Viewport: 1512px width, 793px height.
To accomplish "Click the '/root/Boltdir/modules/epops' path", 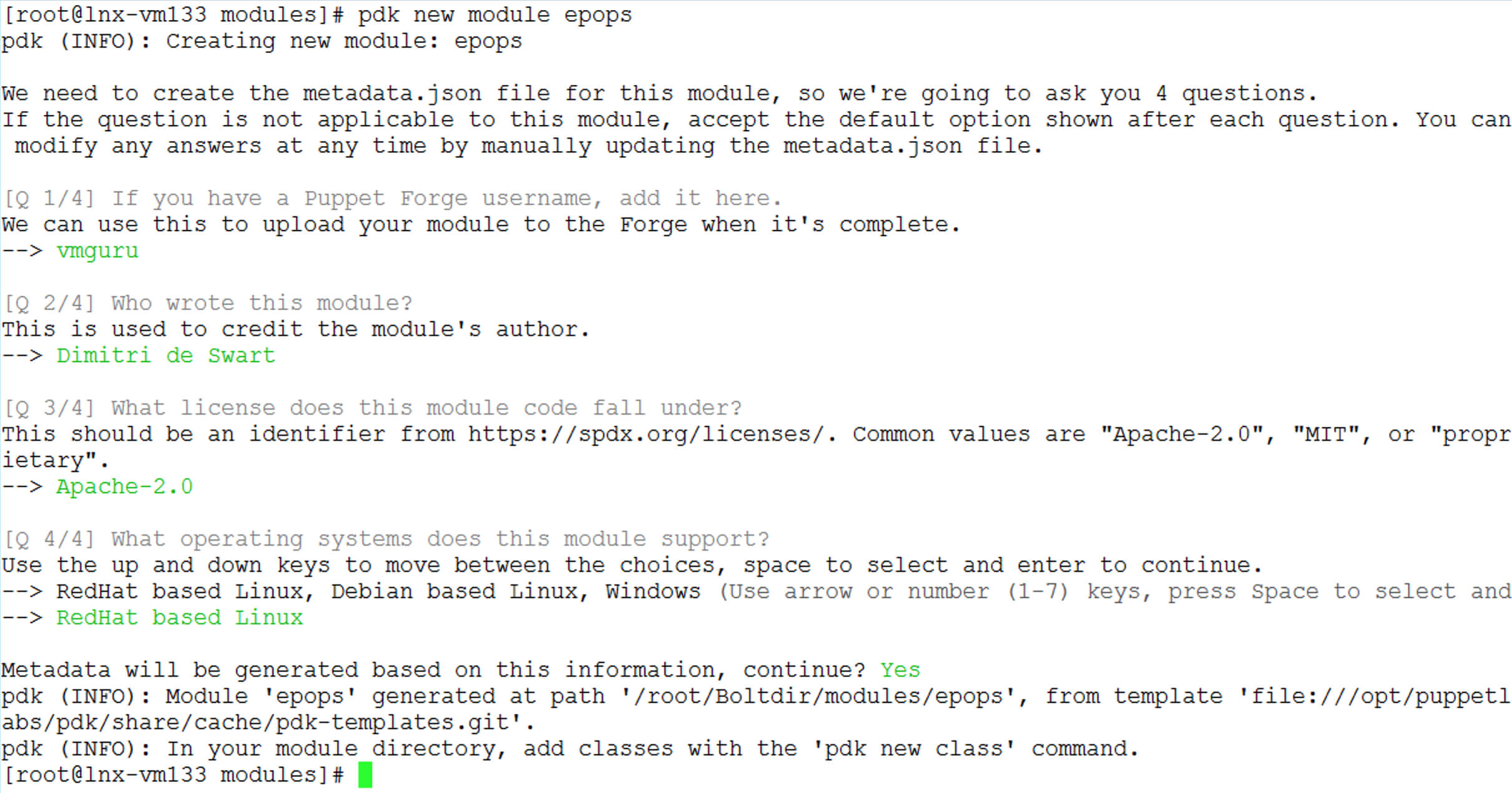I will coord(819,696).
